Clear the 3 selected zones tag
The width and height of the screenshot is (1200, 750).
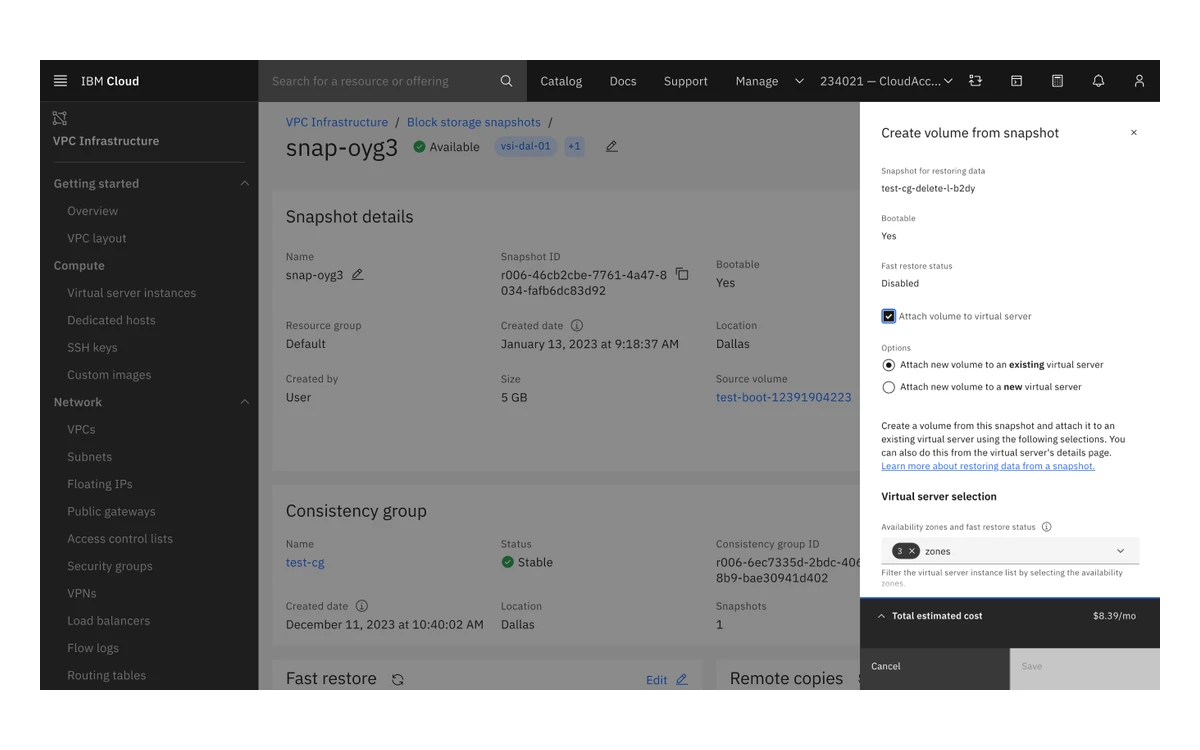point(911,551)
